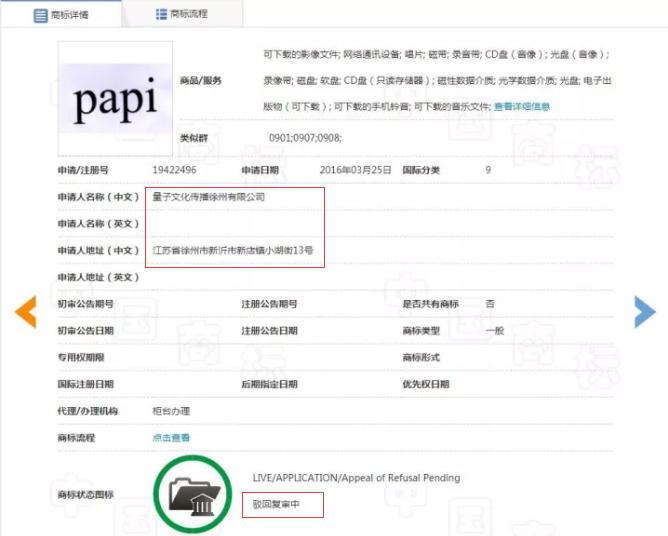Go to previous record with orange arrow
Image resolution: width=668 pixels, height=536 pixels.
pos(25,312)
